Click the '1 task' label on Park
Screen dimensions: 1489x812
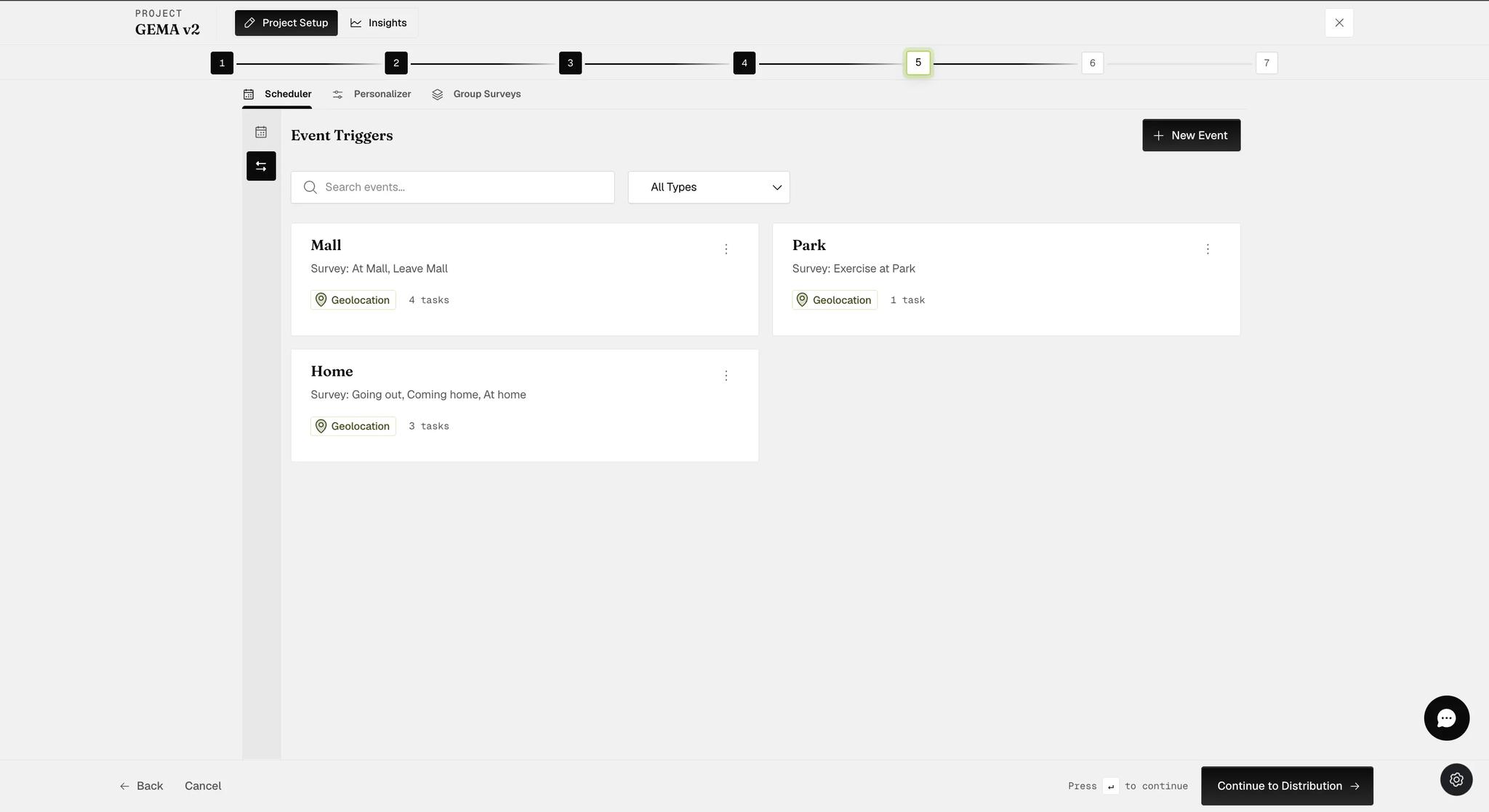(x=907, y=300)
